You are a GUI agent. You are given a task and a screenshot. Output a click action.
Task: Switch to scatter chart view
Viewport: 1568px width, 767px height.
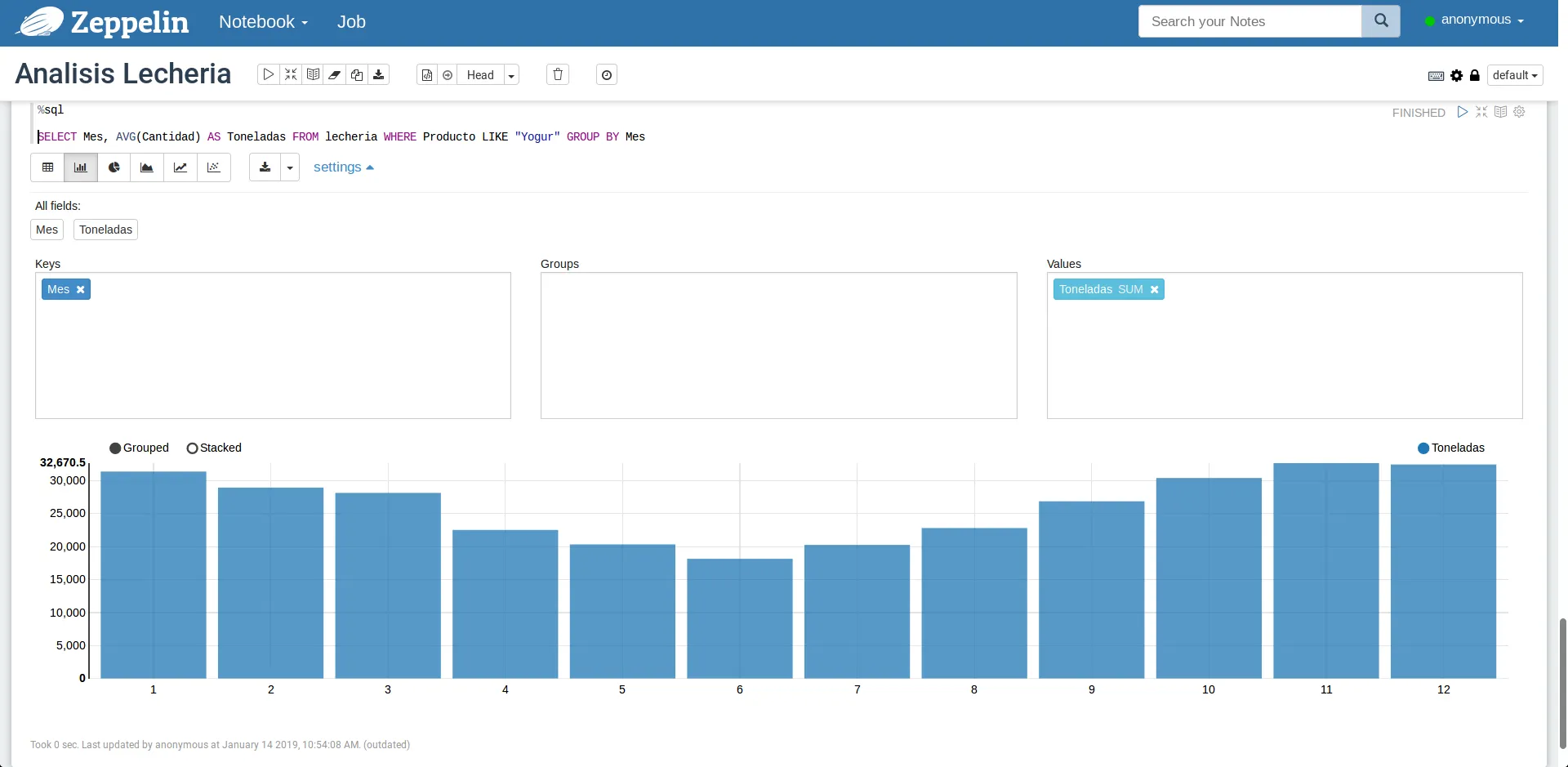pos(214,167)
